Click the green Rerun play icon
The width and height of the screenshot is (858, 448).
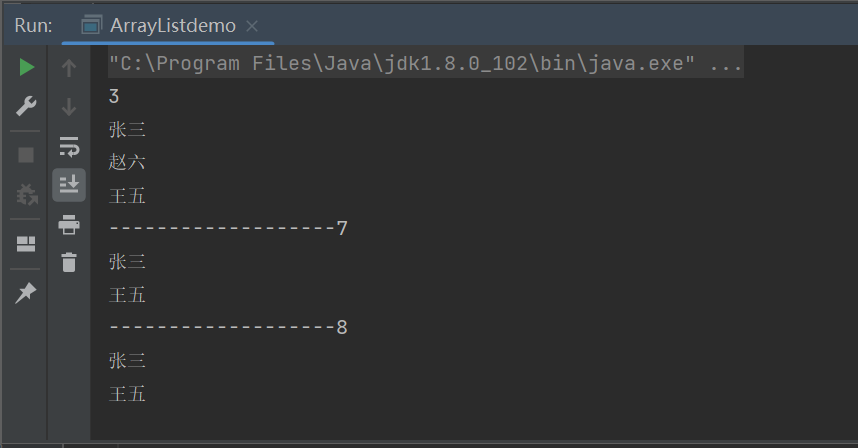click(x=26, y=67)
